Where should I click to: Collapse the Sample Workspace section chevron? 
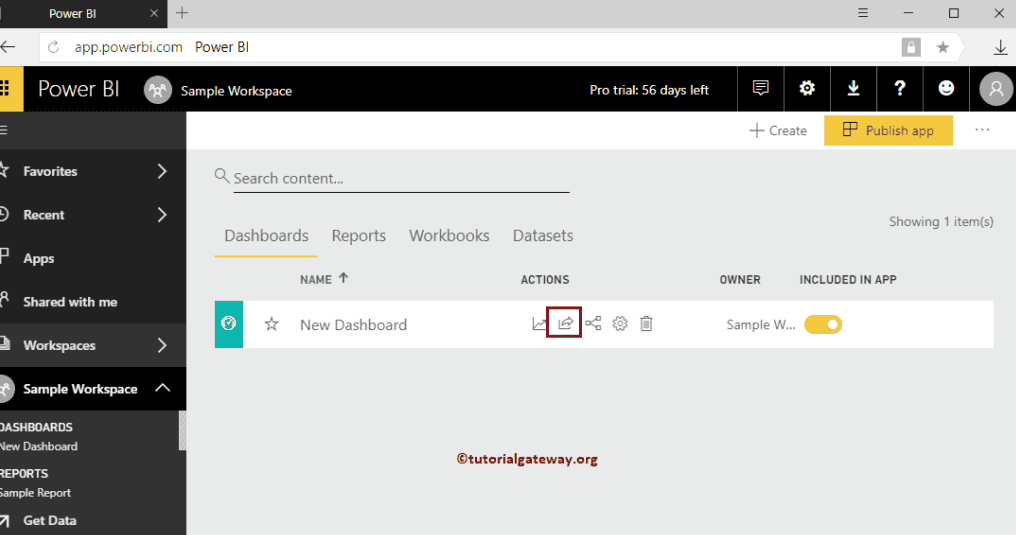[163, 388]
